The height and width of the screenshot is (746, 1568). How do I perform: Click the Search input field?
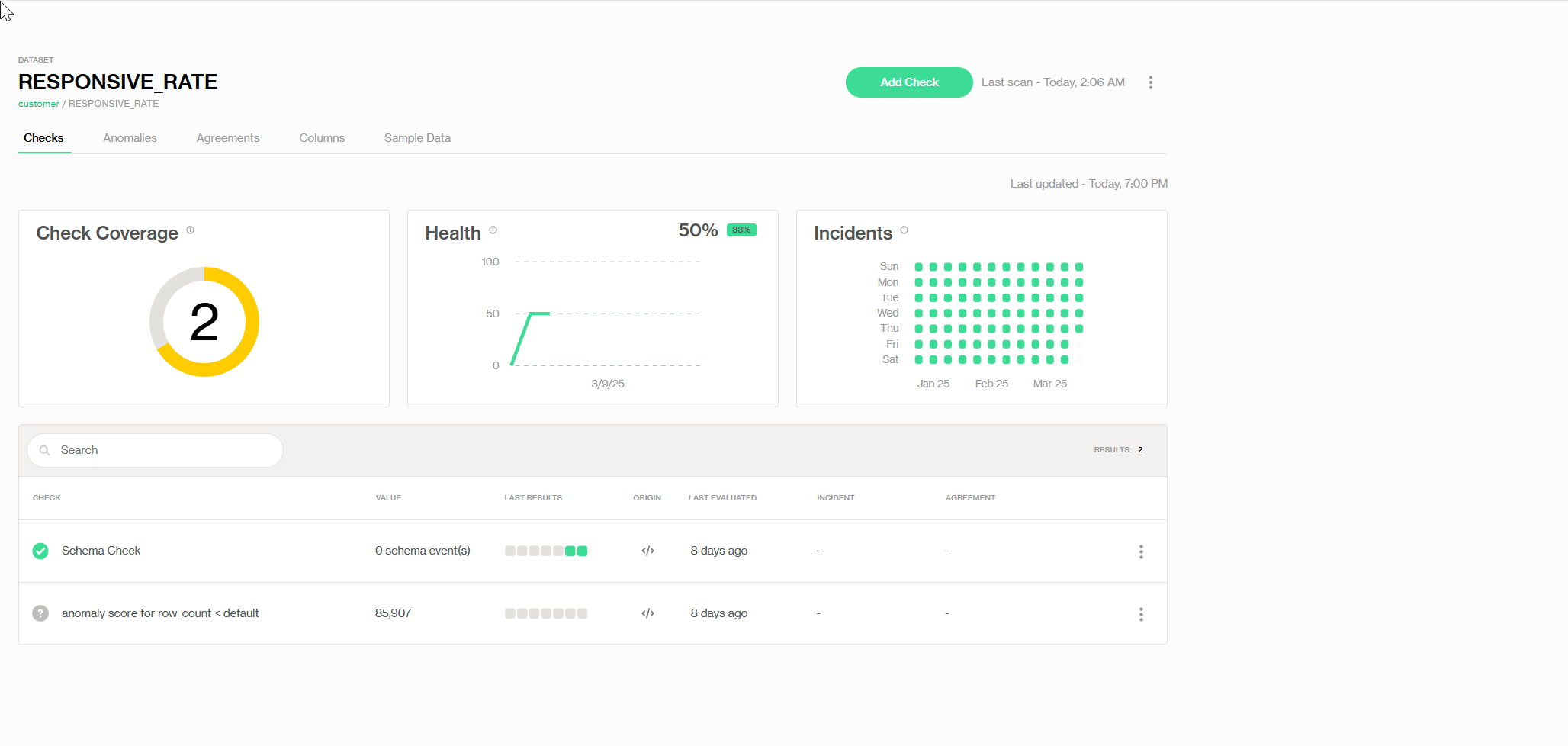pyautogui.click(x=155, y=450)
